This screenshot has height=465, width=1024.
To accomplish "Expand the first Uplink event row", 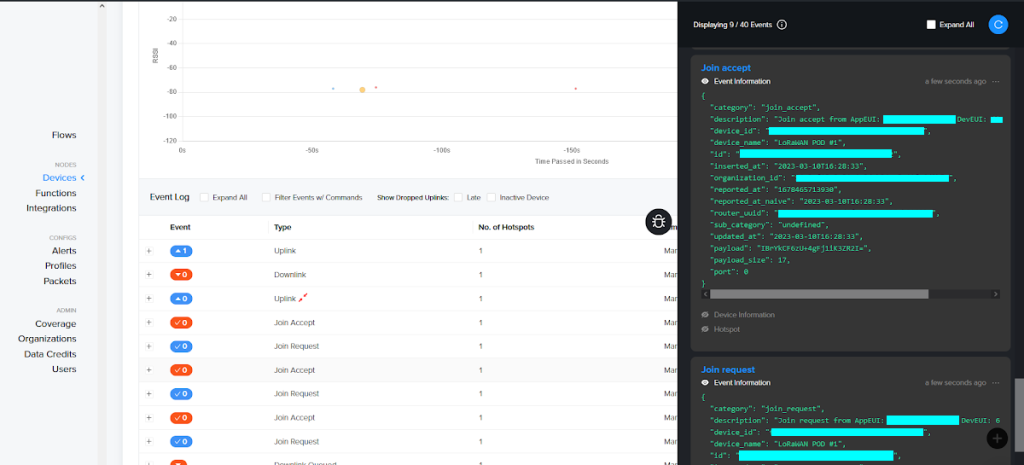I will click(149, 251).
